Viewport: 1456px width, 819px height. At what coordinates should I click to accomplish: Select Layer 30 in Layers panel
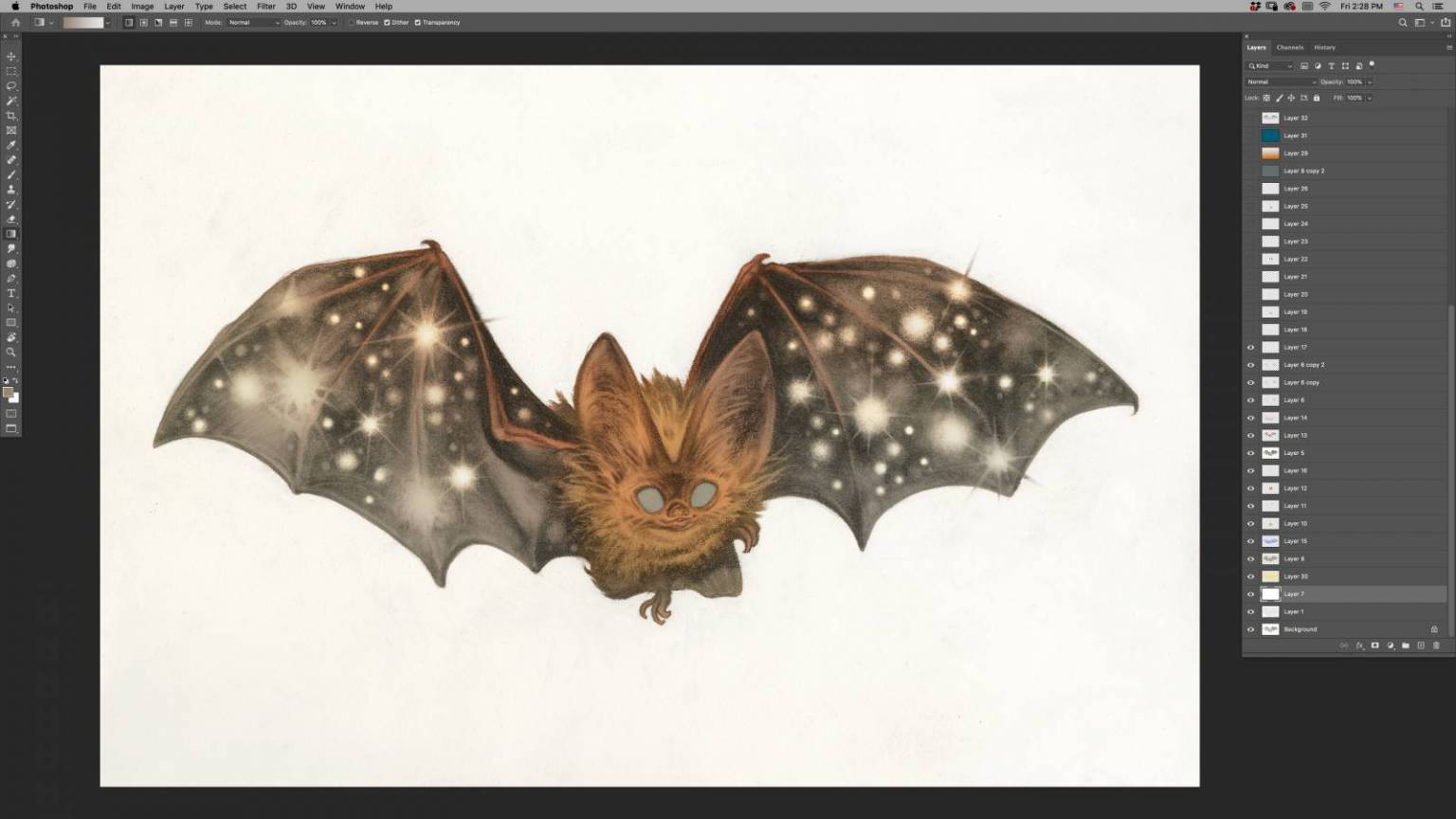(1296, 576)
